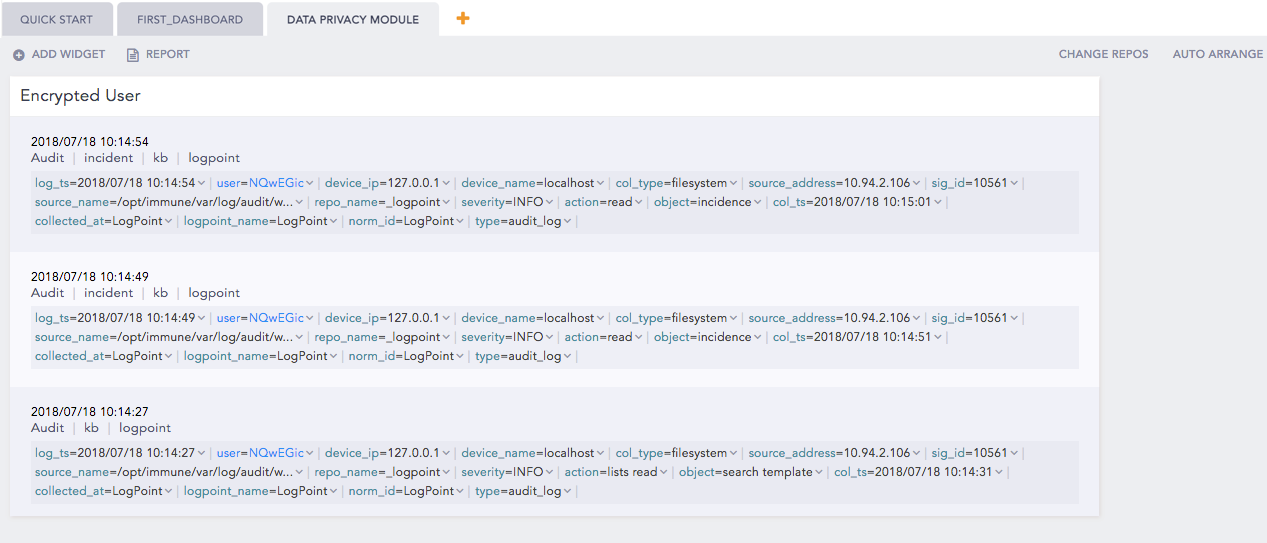Switch to the Quick Start tab
1267x543 pixels.
pos(56,19)
